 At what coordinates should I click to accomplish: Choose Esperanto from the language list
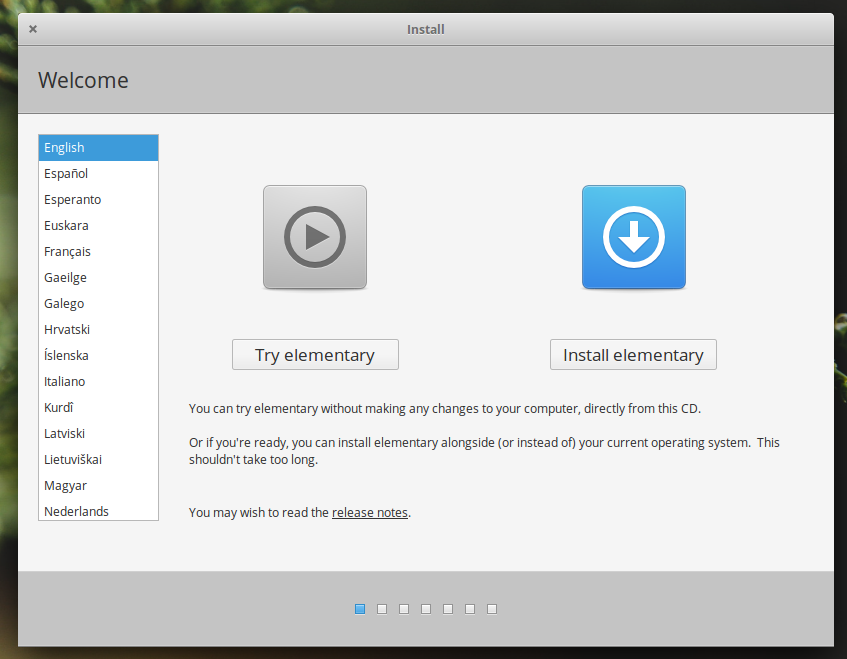pos(98,199)
